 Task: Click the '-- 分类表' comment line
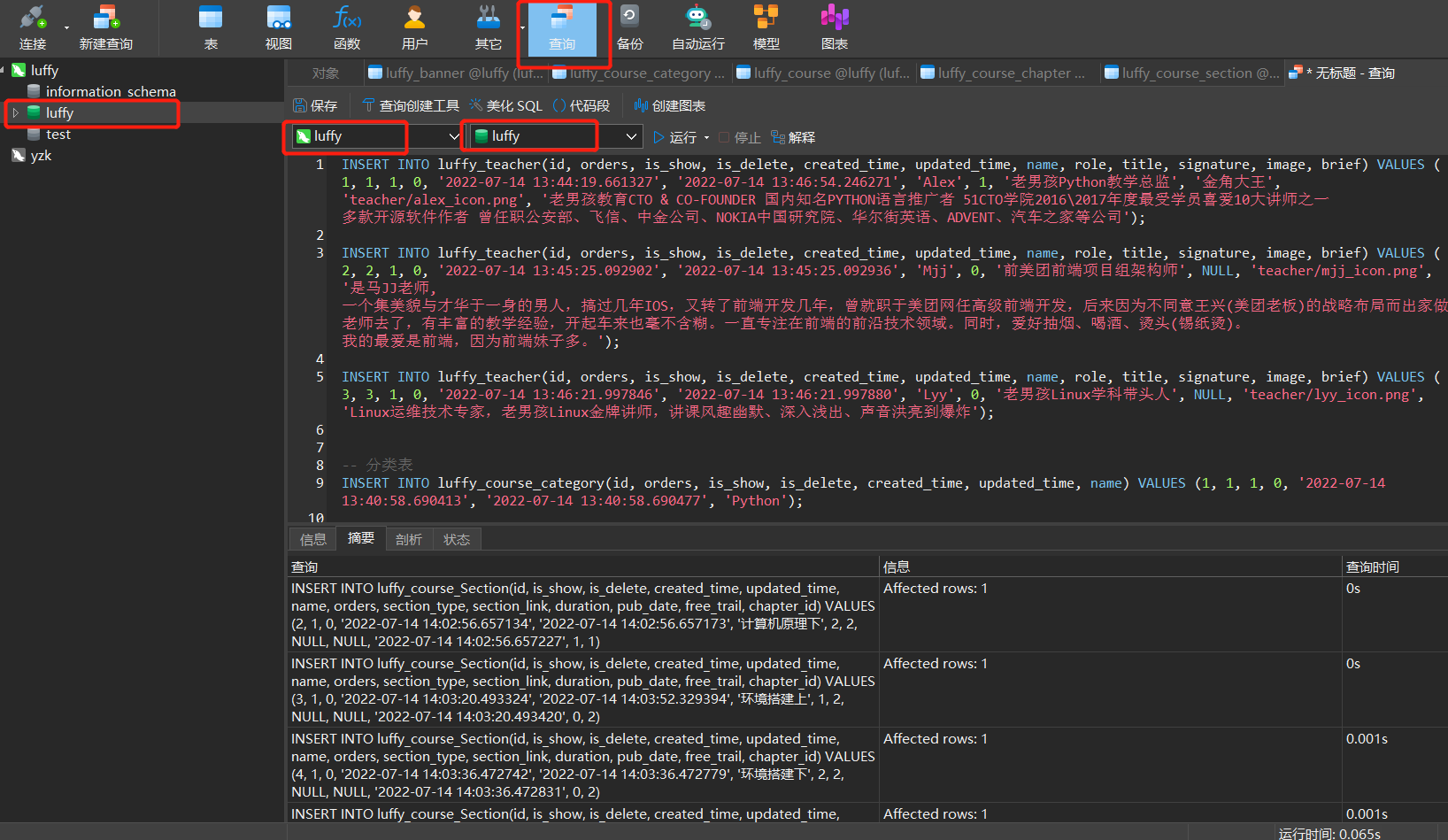[377, 465]
